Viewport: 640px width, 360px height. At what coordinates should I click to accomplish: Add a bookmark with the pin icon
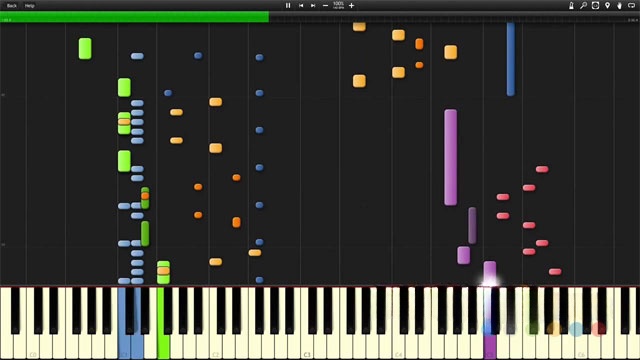[607, 6]
